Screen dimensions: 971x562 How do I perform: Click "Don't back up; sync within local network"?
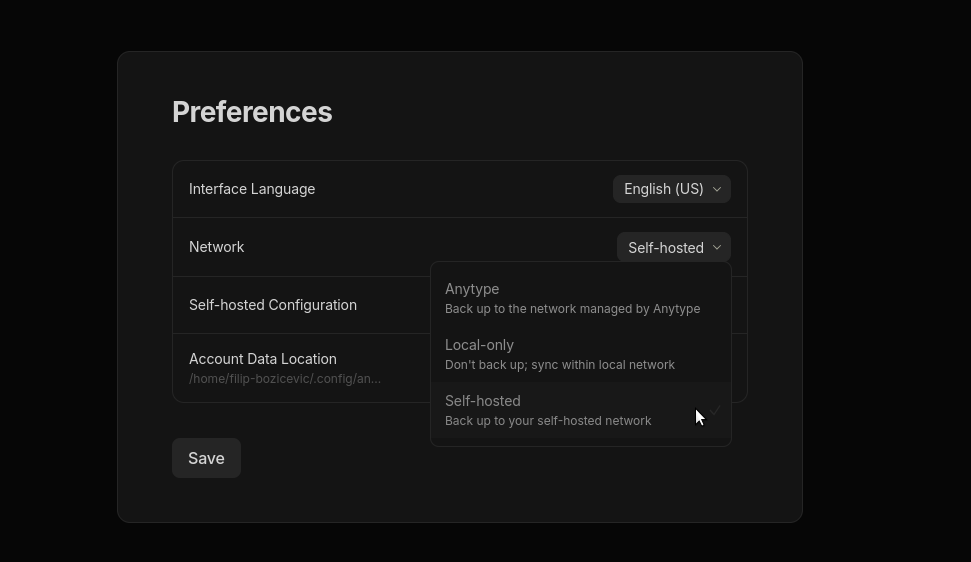(x=559, y=365)
